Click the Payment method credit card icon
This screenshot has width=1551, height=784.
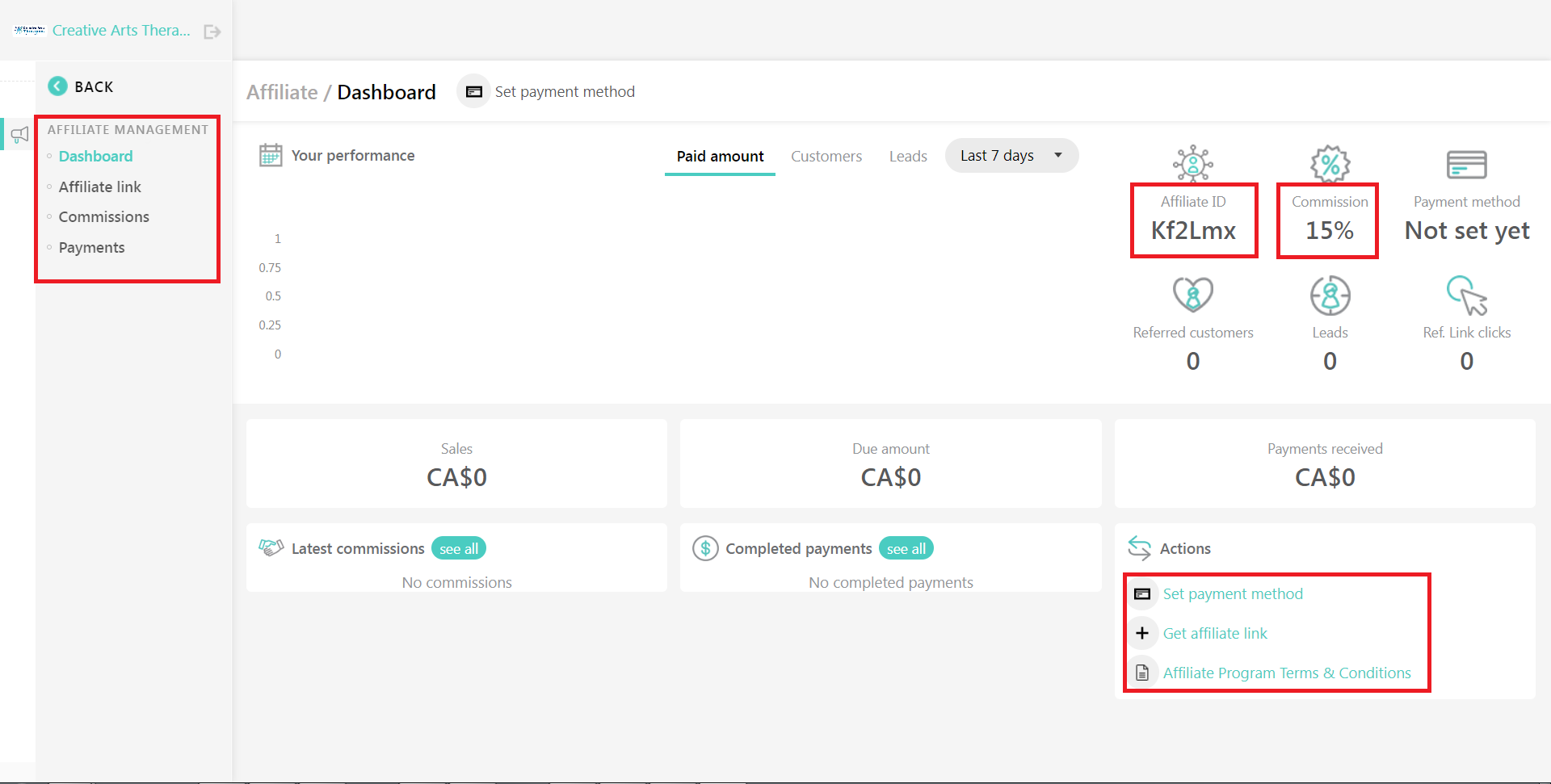pyautogui.click(x=1466, y=165)
